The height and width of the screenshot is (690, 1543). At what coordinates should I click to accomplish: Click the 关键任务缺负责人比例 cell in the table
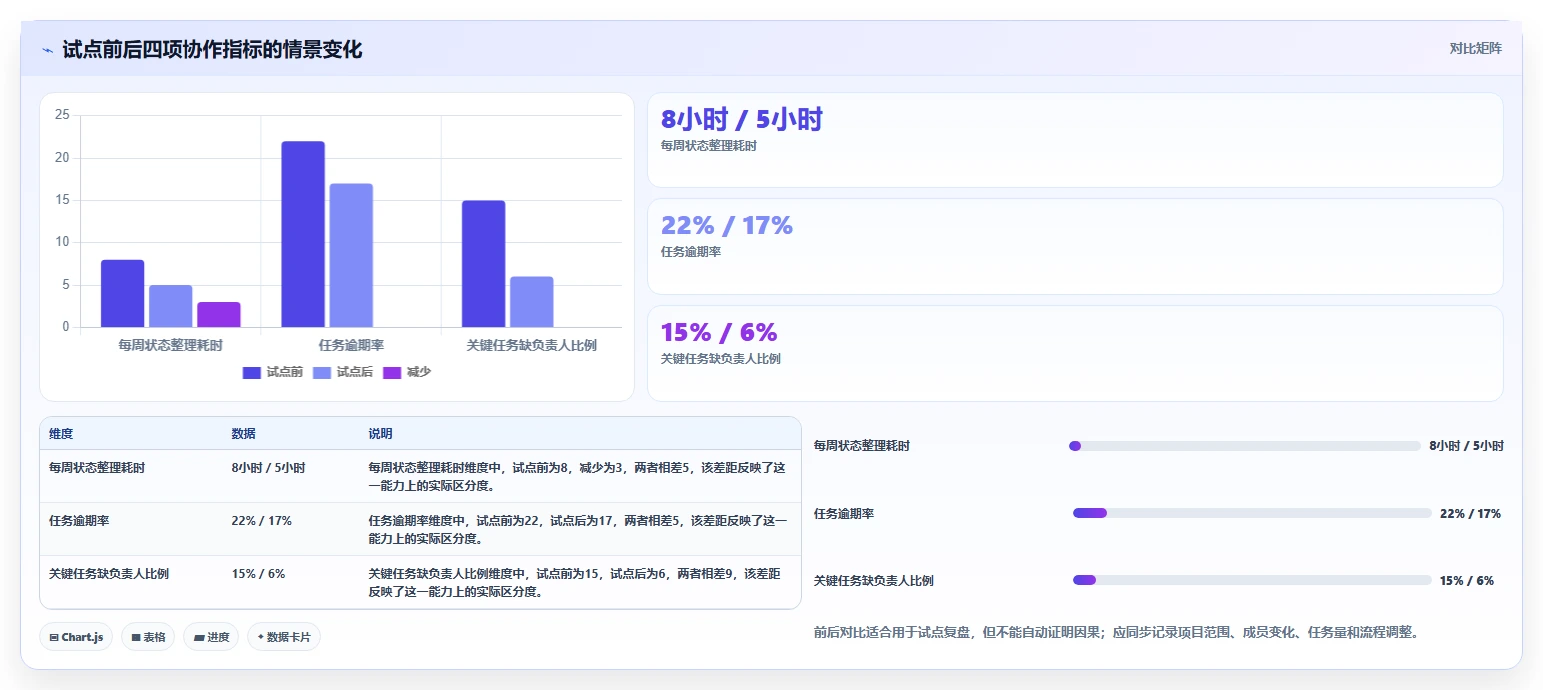click(x=109, y=573)
